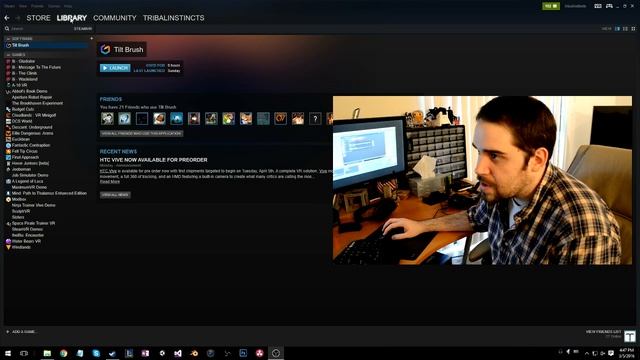Open HTC Vive Now Available For Preorder news
This screenshot has width=640, height=360.
[153, 160]
